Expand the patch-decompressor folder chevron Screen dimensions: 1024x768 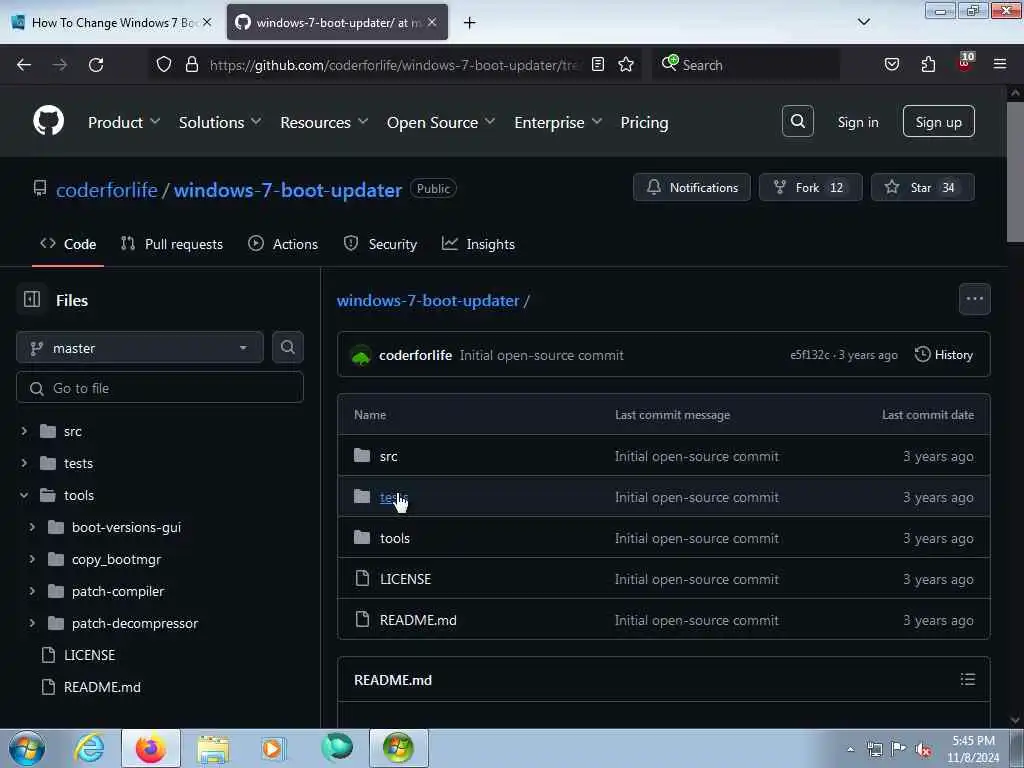(x=32, y=623)
